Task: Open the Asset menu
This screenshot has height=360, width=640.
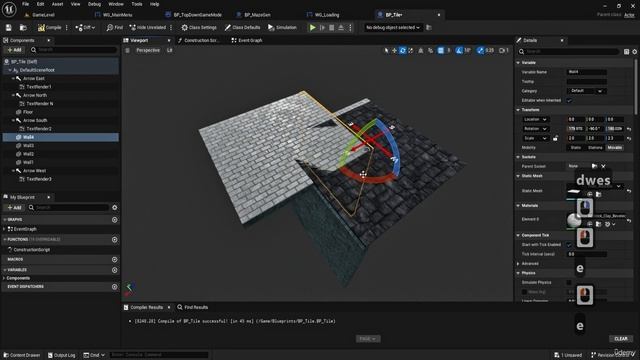Action: (x=57, y=4)
